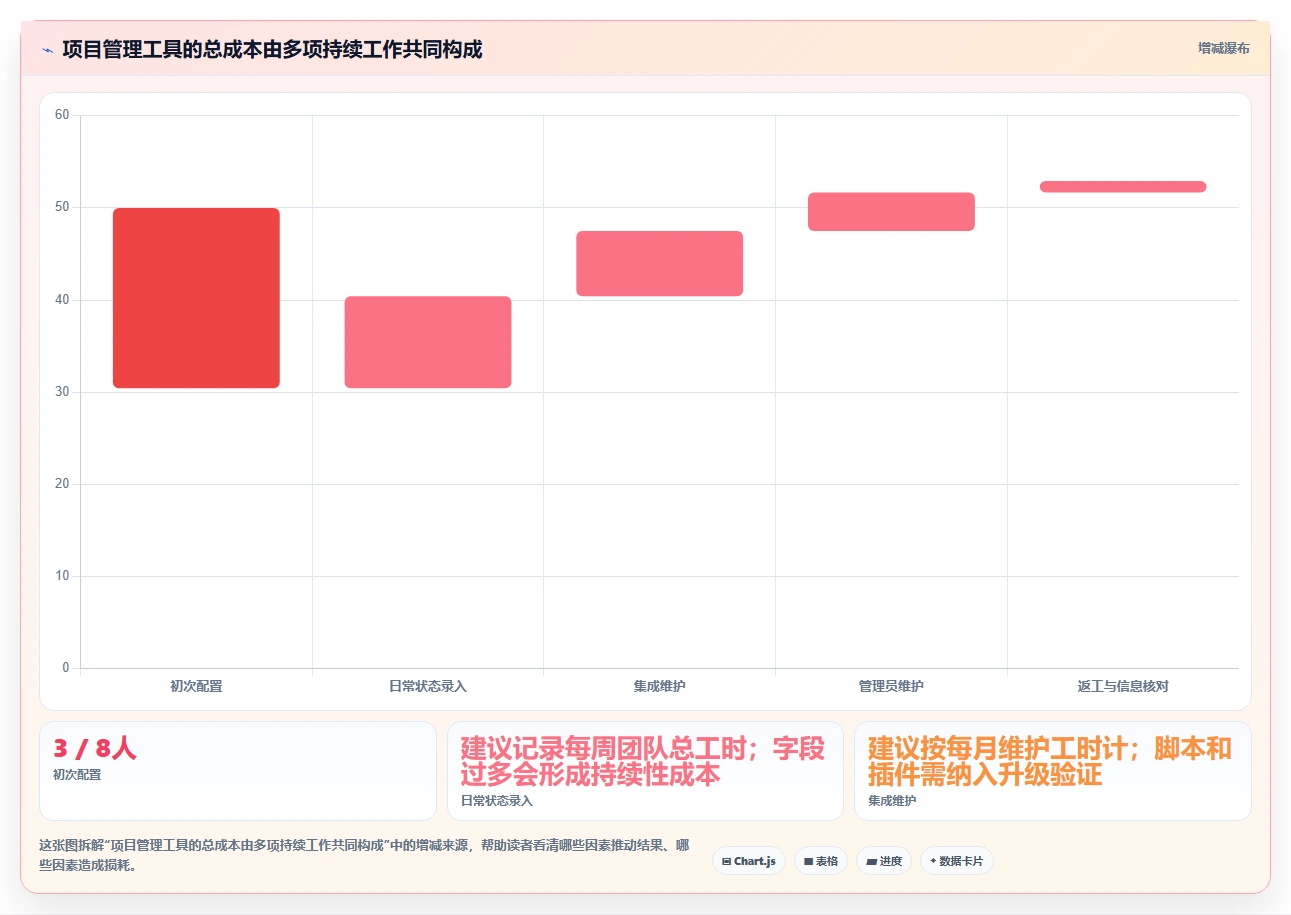Click the y-axis value 30

coord(62,392)
